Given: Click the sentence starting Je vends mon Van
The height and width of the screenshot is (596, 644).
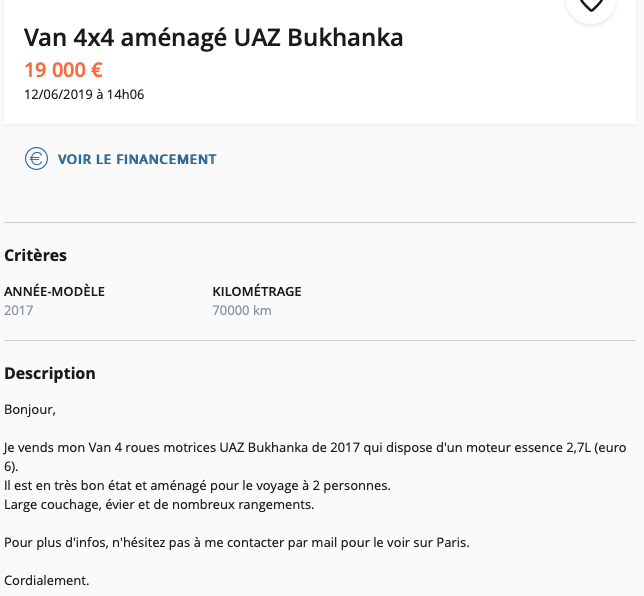Looking at the screenshot, I should click(x=315, y=448).
